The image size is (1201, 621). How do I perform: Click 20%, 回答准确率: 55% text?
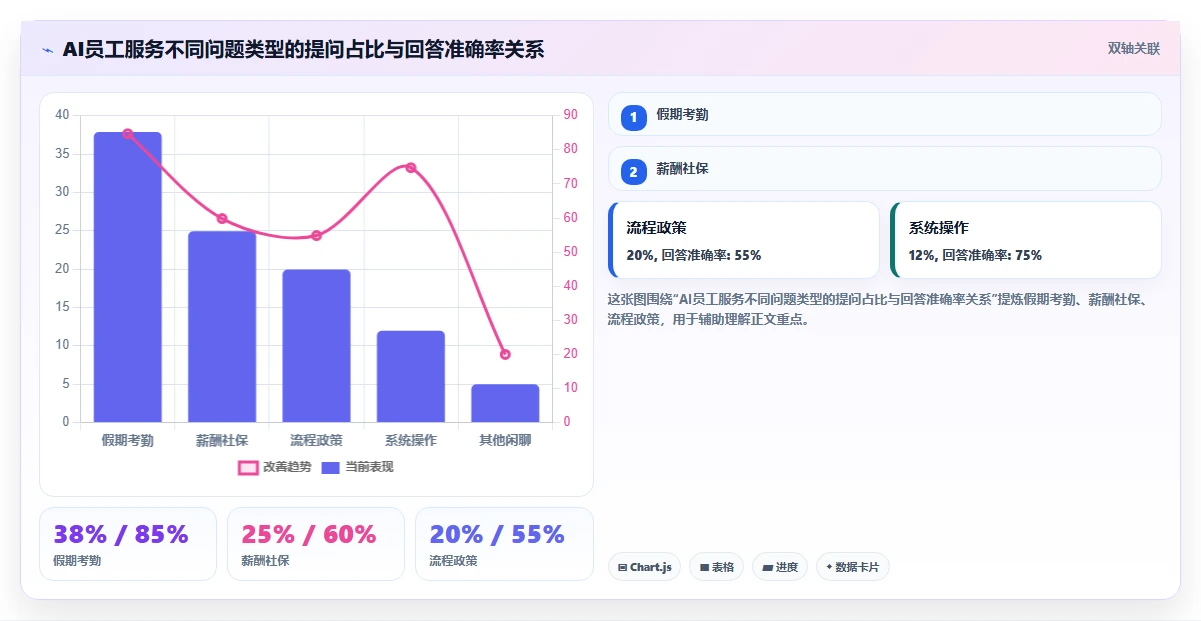tap(694, 255)
